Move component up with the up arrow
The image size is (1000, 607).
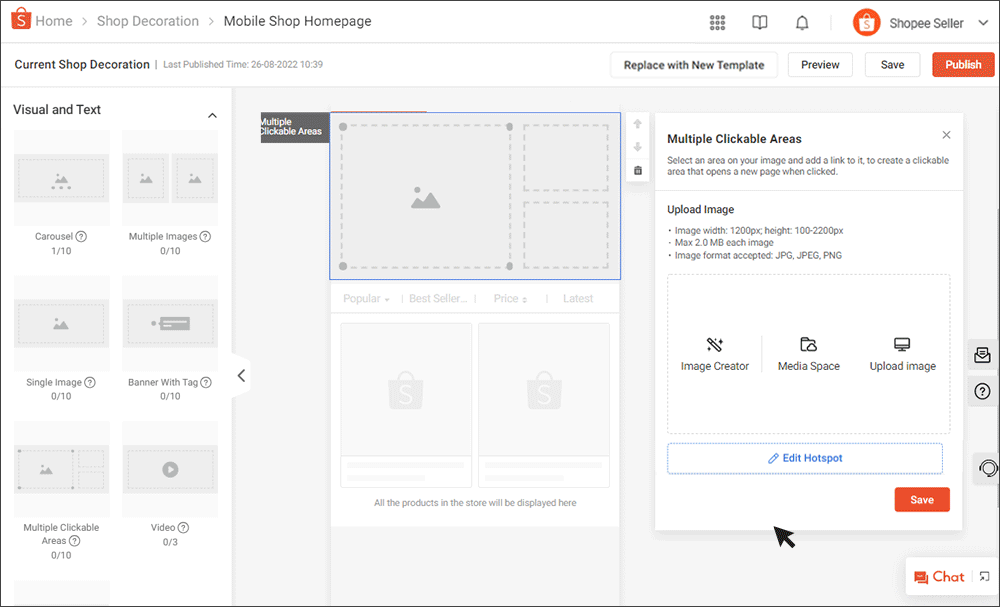638,124
